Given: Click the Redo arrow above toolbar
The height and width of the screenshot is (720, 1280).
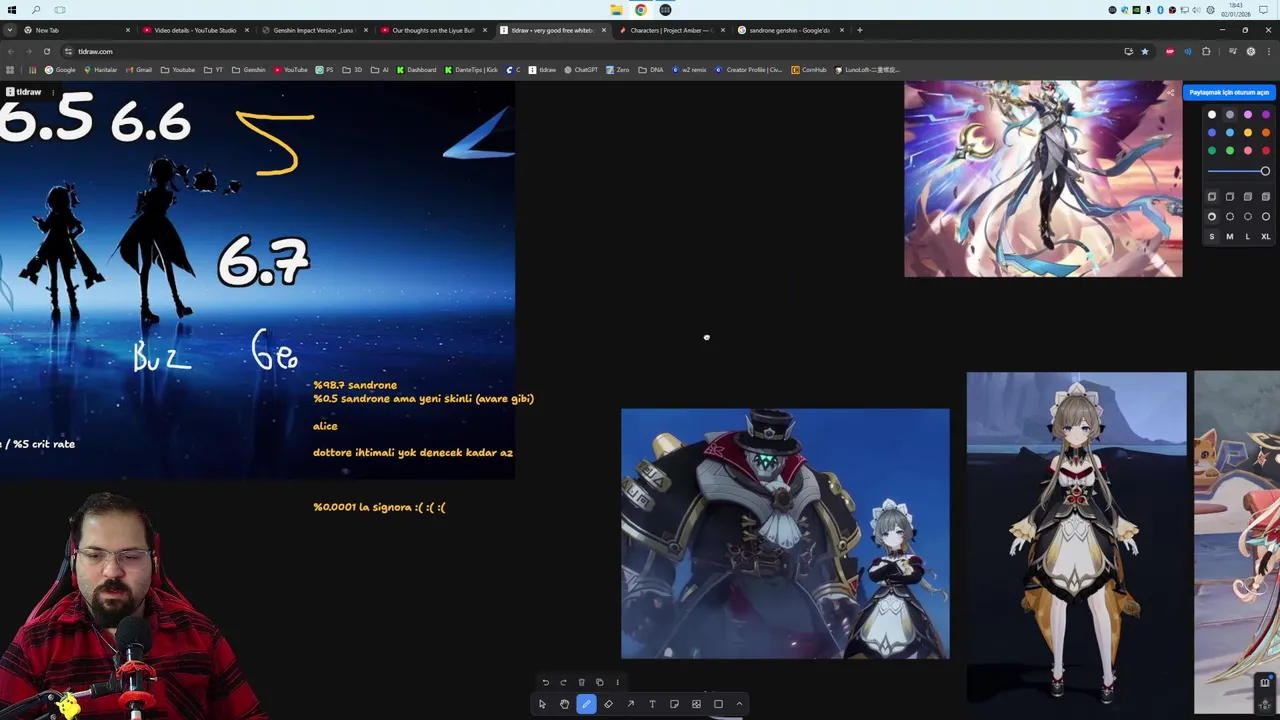Looking at the screenshot, I should tap(563, 682).
